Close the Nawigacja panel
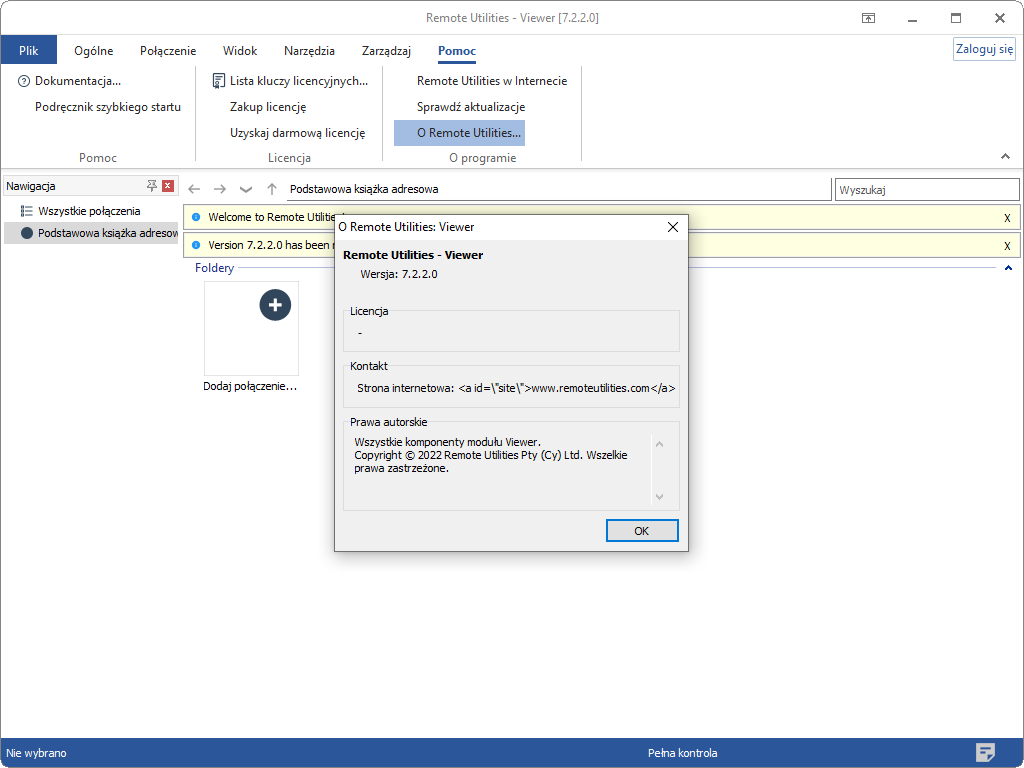 click(168, 185)
